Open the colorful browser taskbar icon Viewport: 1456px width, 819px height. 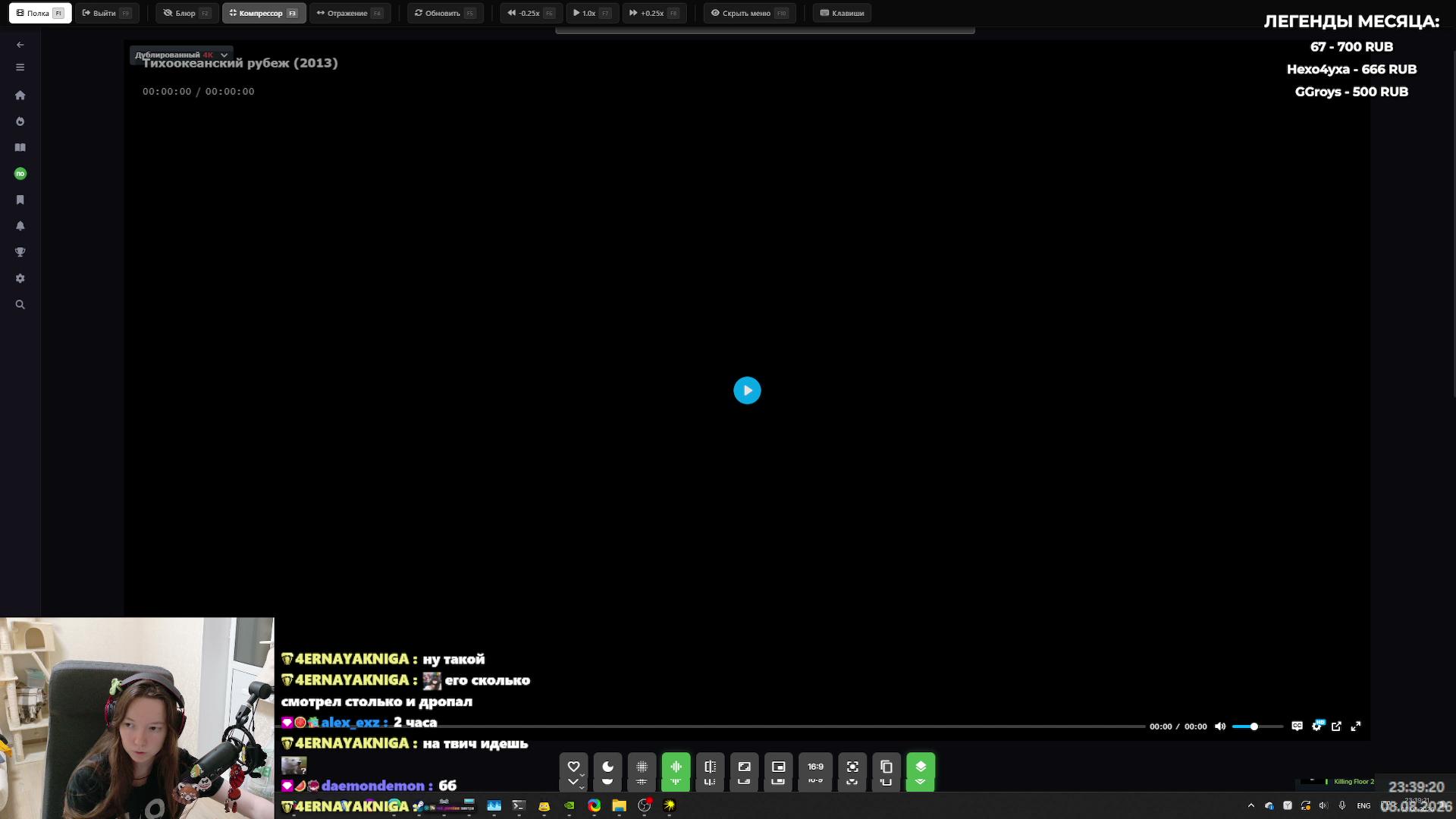coord(595,806)
